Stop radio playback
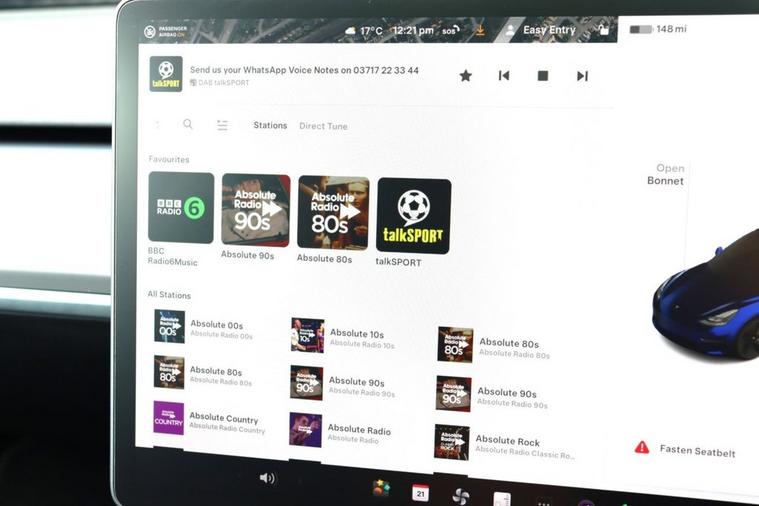Viewport: 759px width, 506px height. point(543,76)
